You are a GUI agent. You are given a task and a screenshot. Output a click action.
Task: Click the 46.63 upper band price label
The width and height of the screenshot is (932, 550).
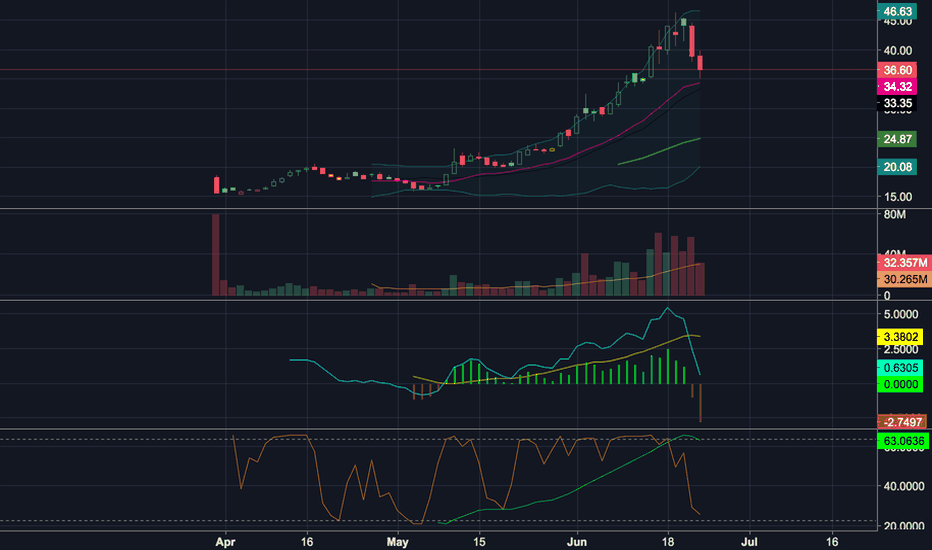897,11
